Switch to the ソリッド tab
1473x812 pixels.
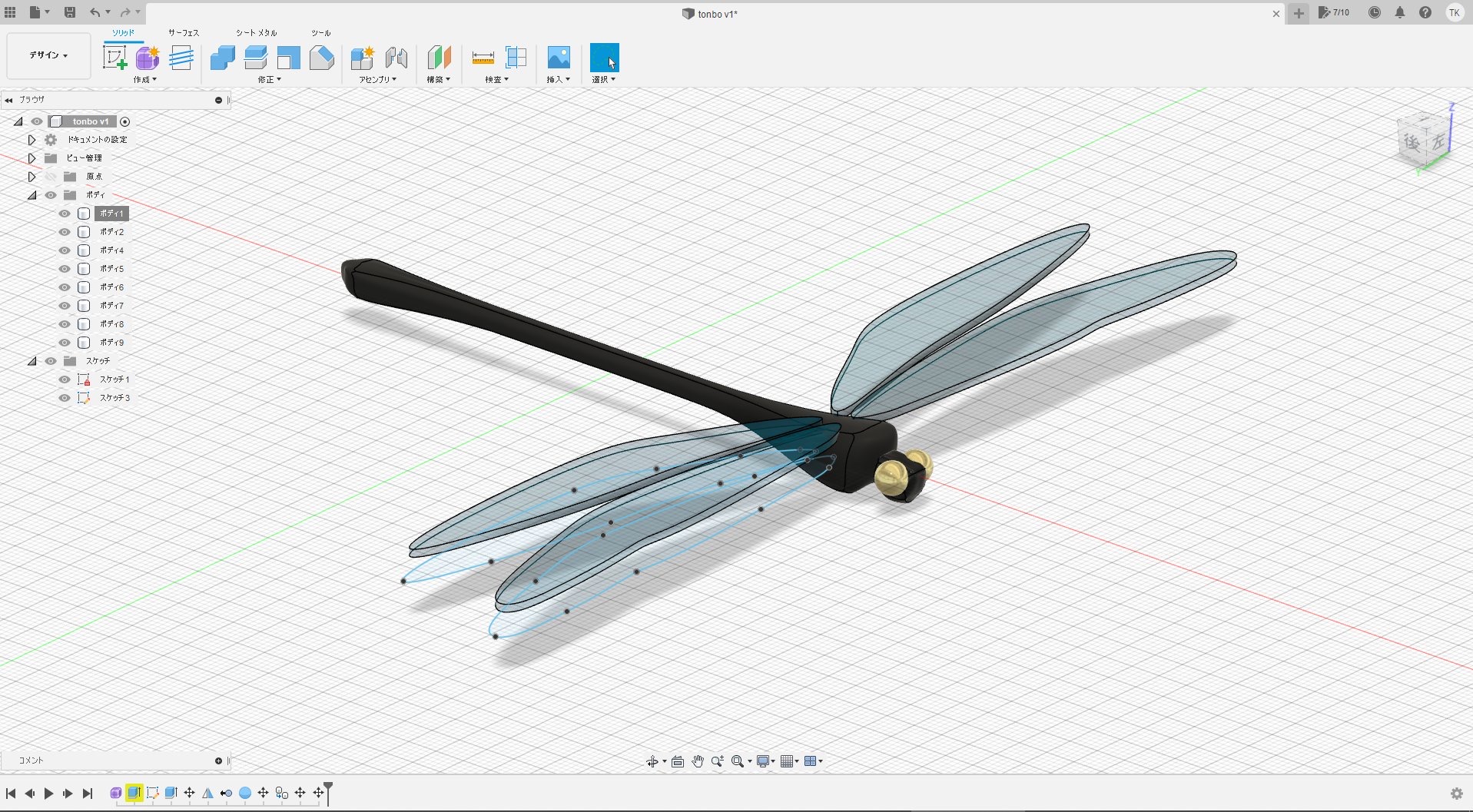tap(124, 33)
